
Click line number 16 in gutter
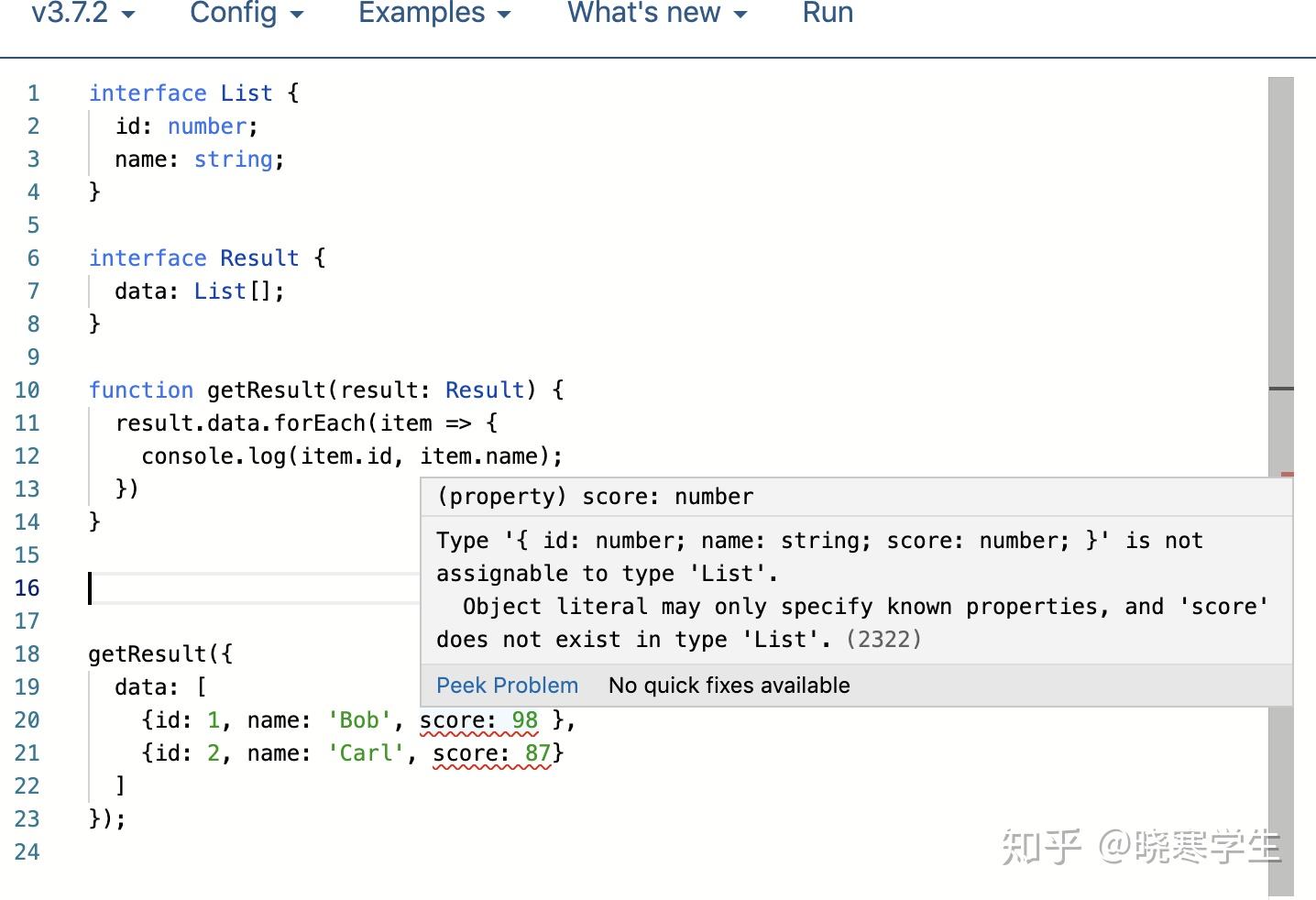(27, 588)
